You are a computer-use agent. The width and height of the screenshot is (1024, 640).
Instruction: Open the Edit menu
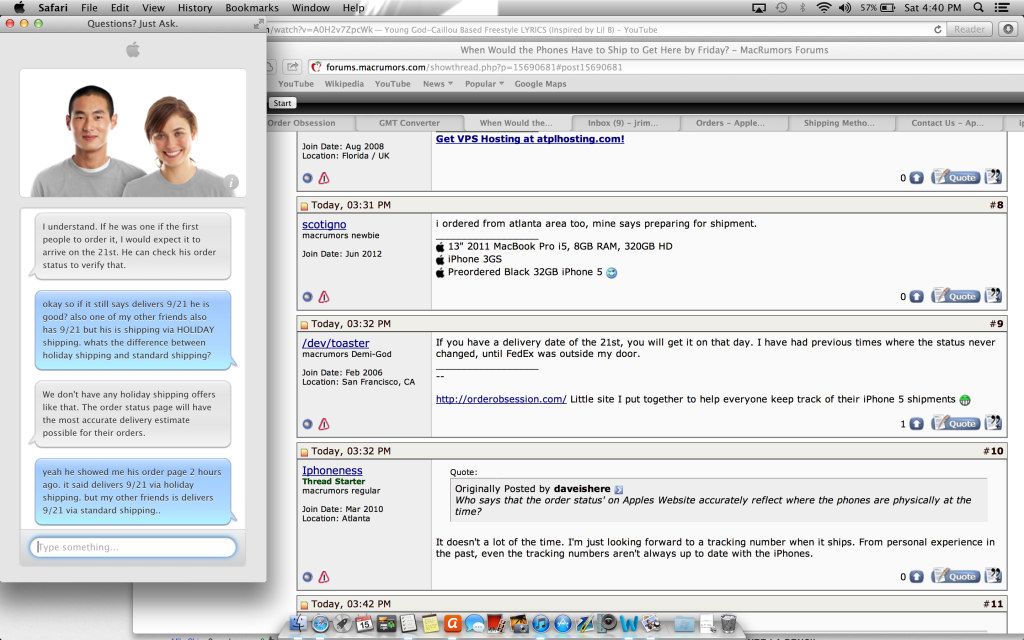point(120,8)
